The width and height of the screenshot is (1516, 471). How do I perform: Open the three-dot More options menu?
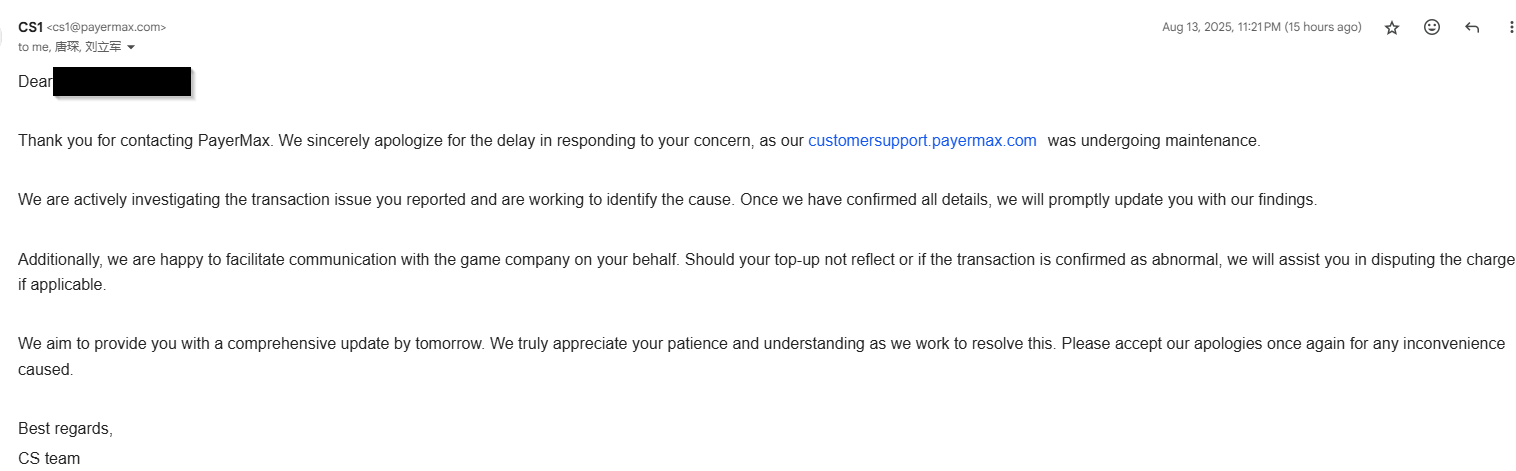point(1511,28)
